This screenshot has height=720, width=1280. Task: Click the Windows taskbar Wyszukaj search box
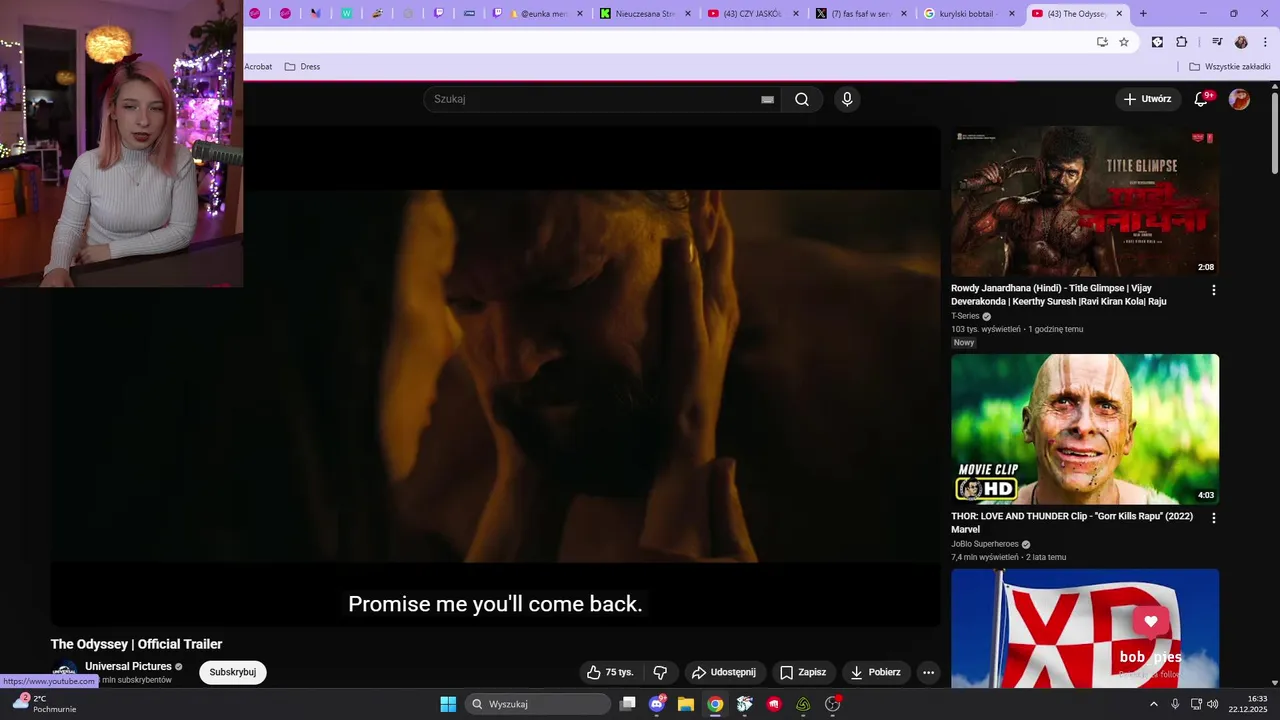point(538,704)
